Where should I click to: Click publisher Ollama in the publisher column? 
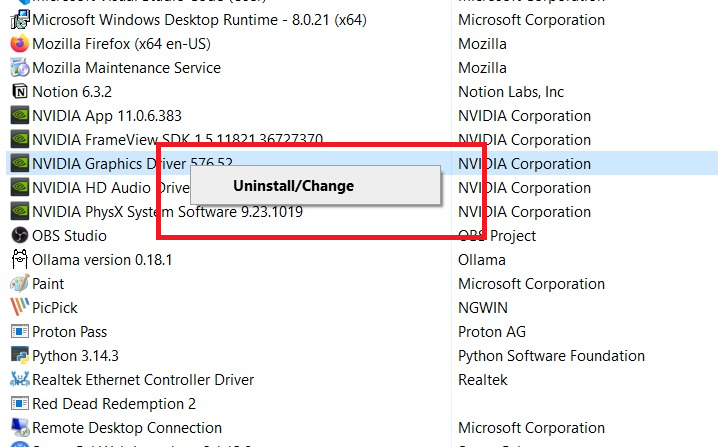click(x=482, y=260)
